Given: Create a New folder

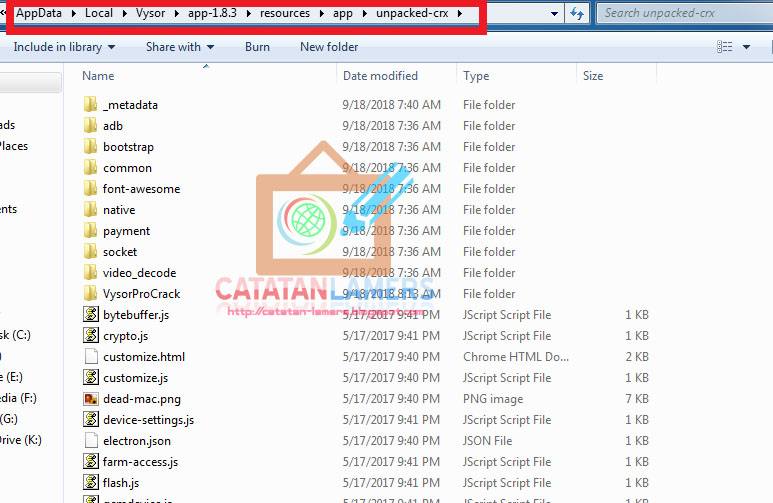Looking at the screenshot, I should [x=329, y=47].
